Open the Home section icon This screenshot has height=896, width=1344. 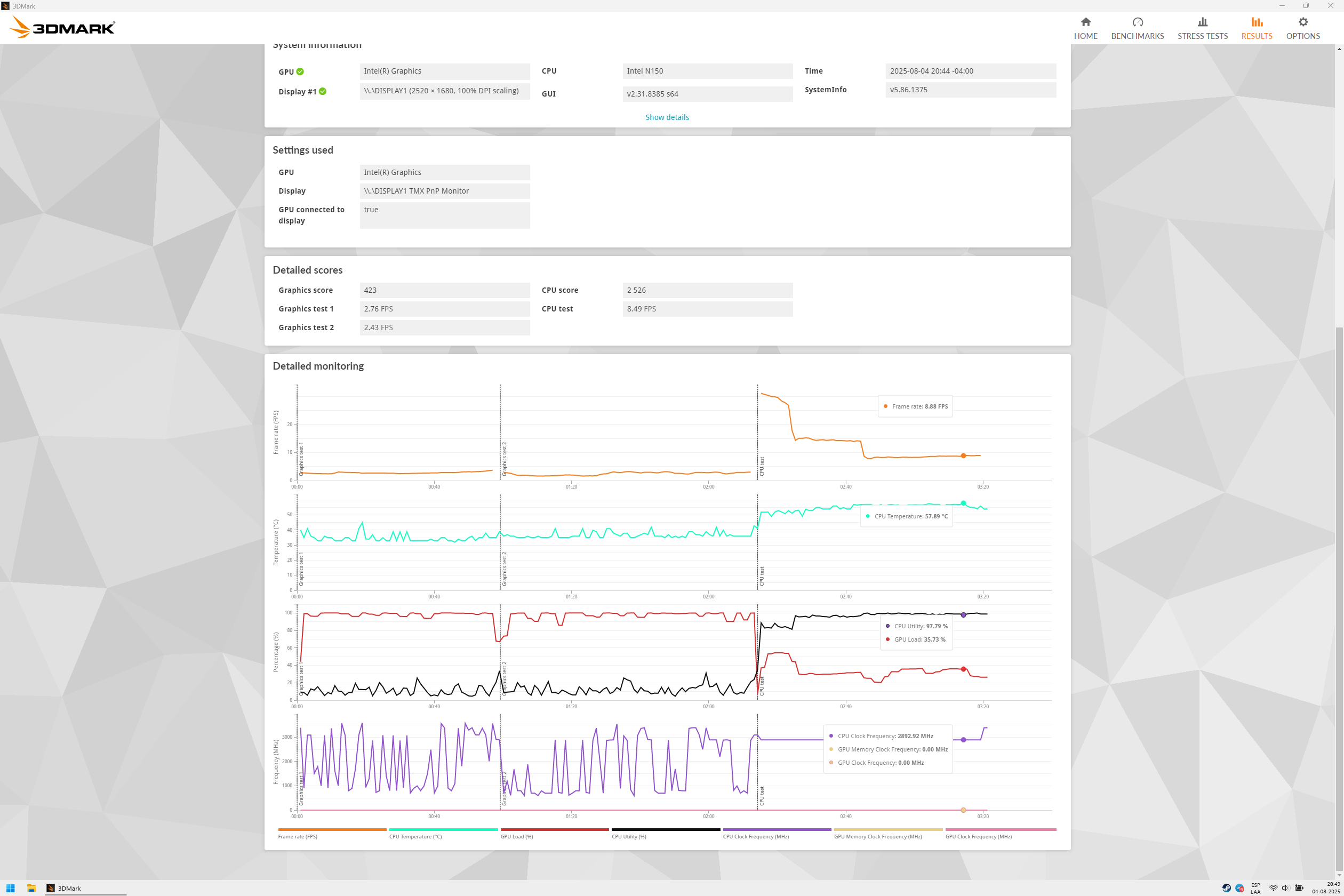[x=1085, y=22]
